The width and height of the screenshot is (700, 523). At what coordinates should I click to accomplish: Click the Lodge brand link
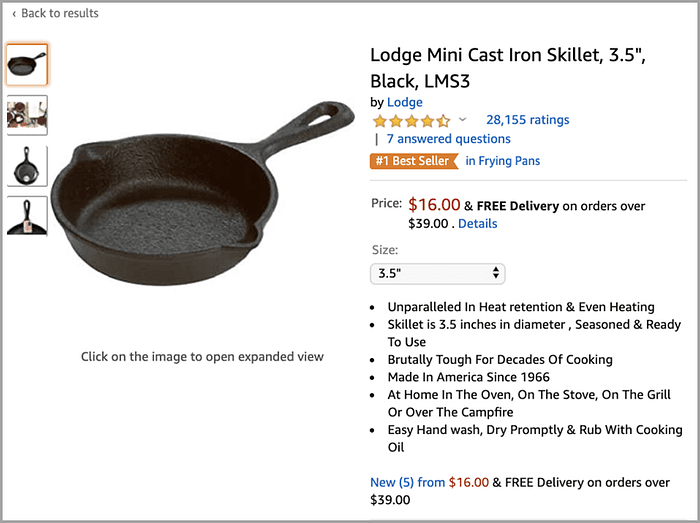point(404,102)
